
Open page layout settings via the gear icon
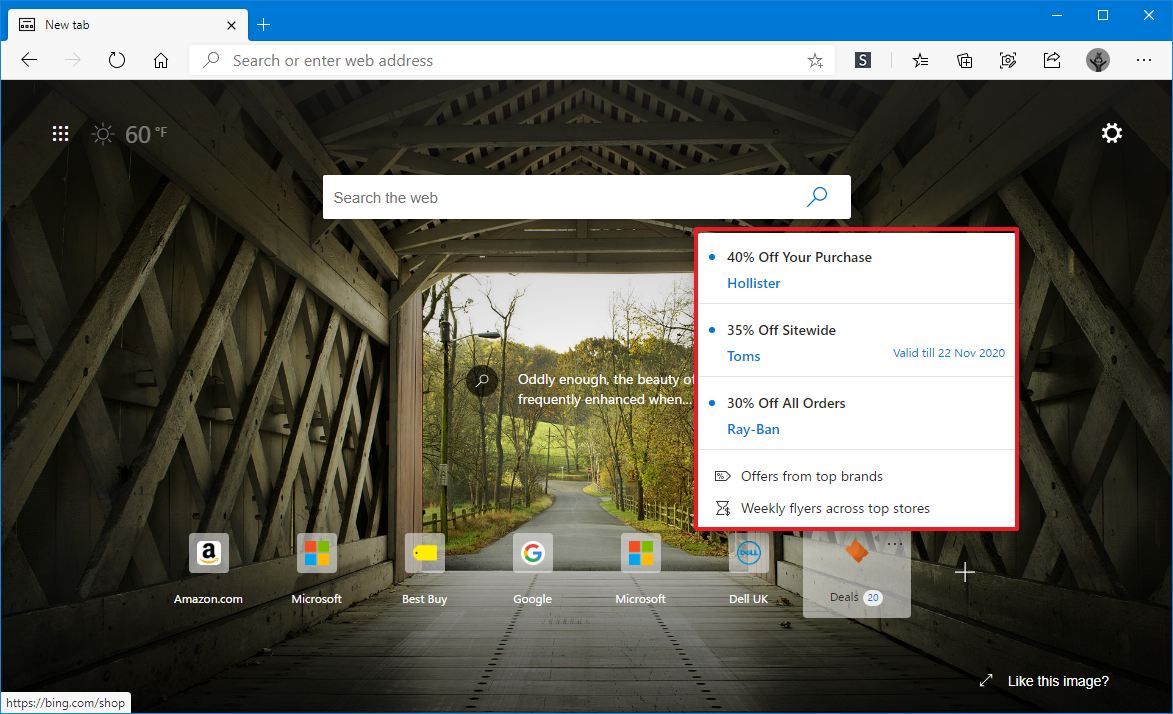coord(1111,133)
